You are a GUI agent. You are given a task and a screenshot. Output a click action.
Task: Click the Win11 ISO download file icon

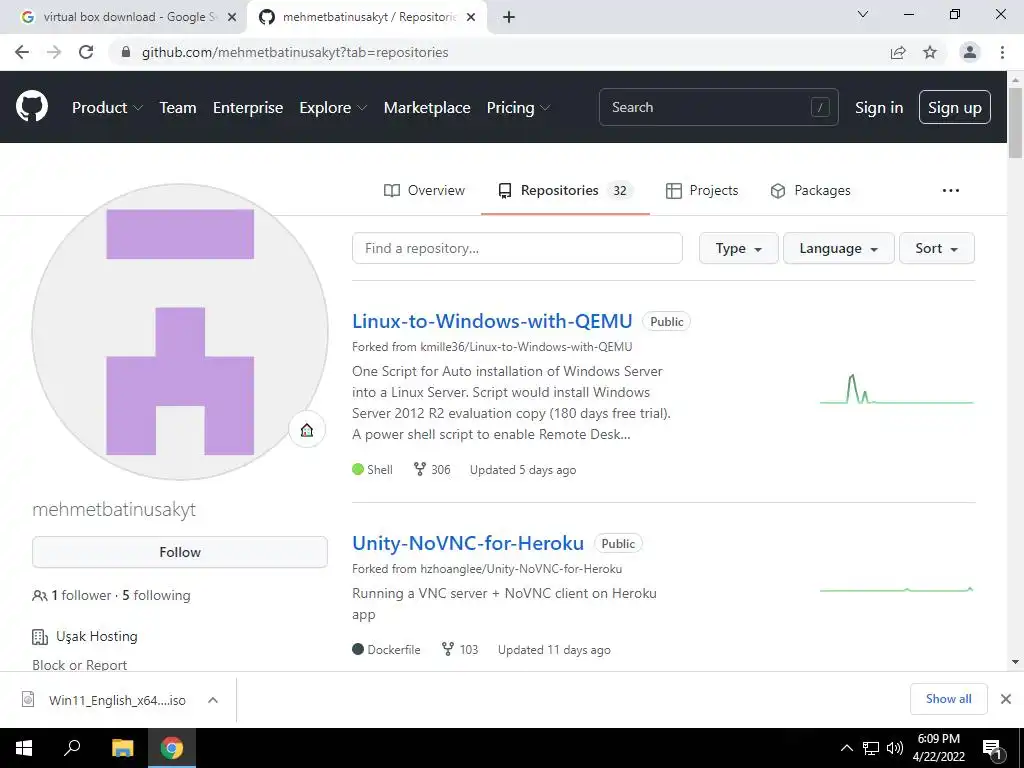[28, 699]
